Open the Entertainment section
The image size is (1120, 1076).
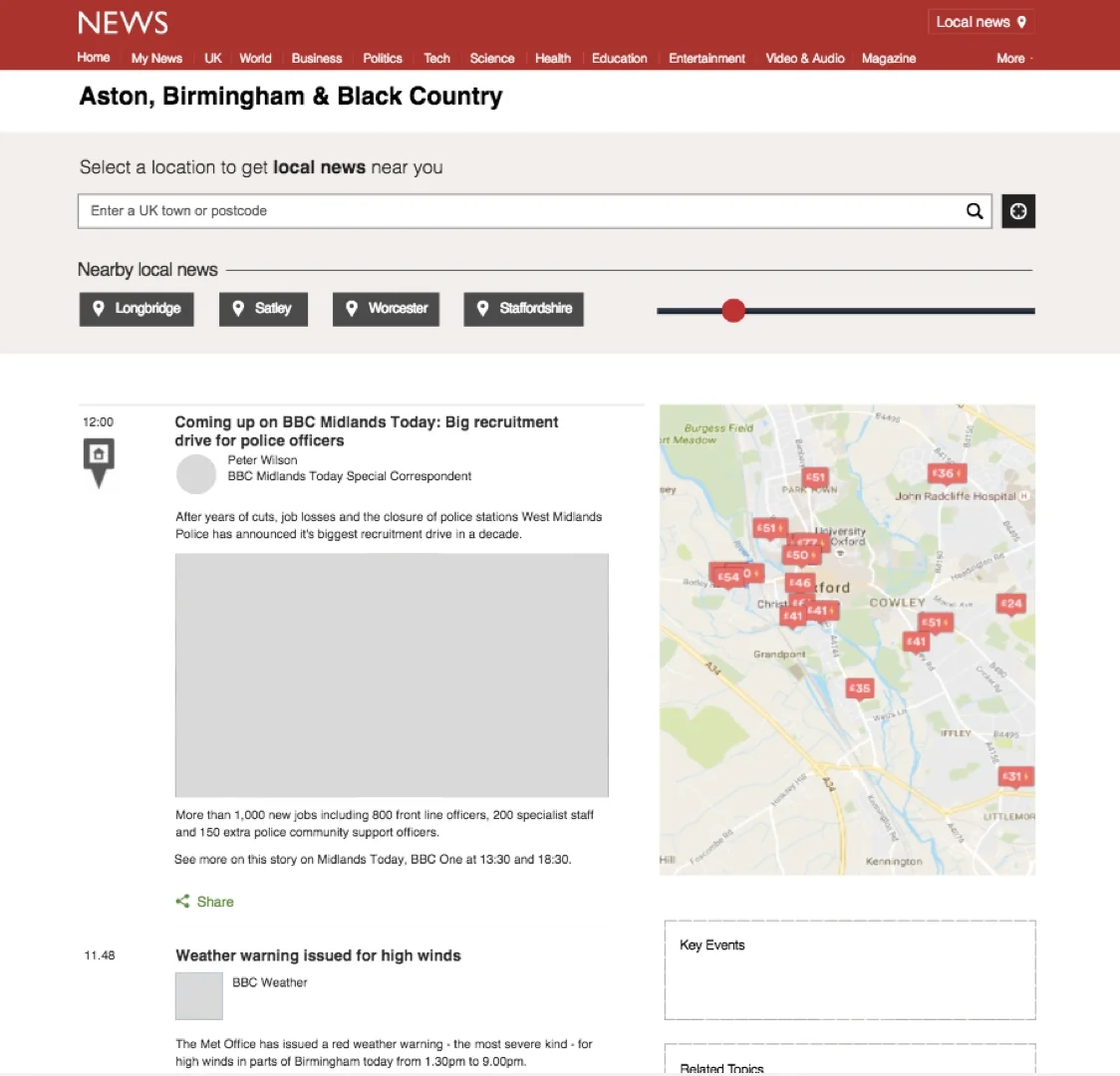point(706,59)
